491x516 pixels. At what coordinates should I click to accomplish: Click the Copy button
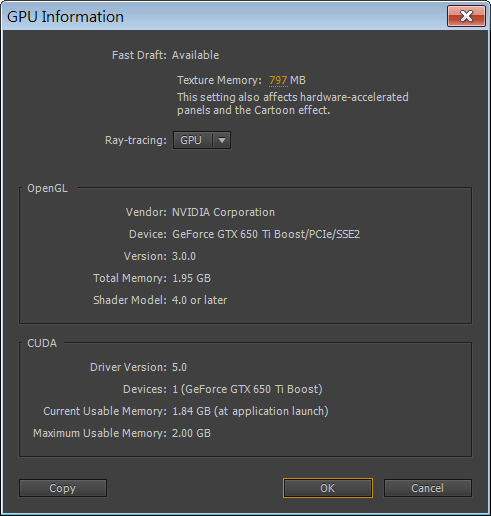pos(63,488)
